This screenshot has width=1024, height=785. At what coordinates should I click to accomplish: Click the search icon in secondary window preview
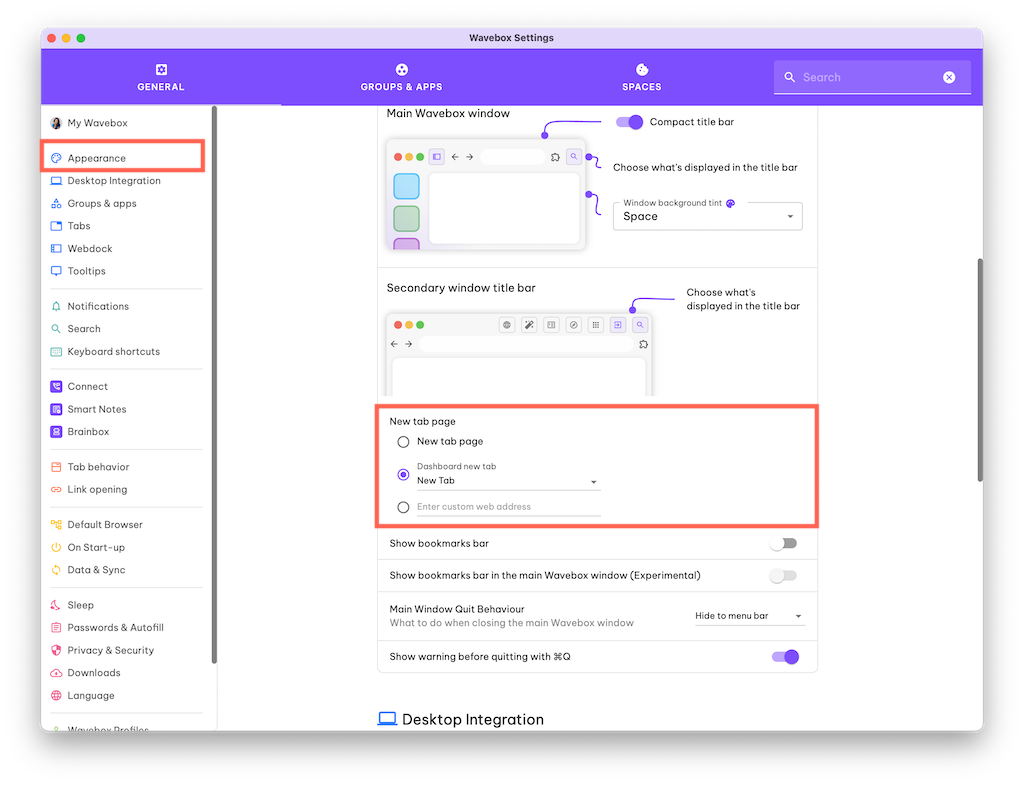[x=640, y=325]
